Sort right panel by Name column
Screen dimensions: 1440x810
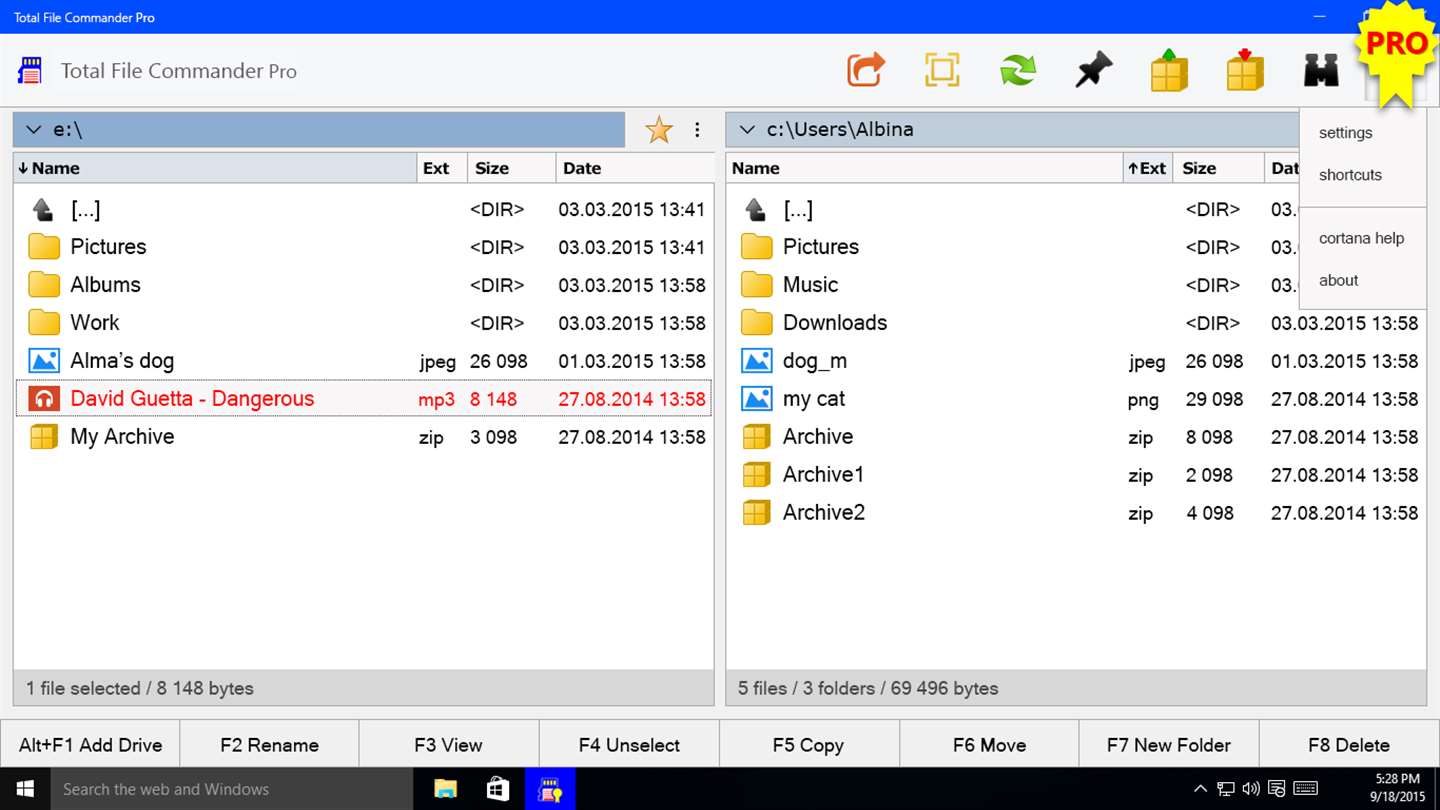(x=924, y=168)
